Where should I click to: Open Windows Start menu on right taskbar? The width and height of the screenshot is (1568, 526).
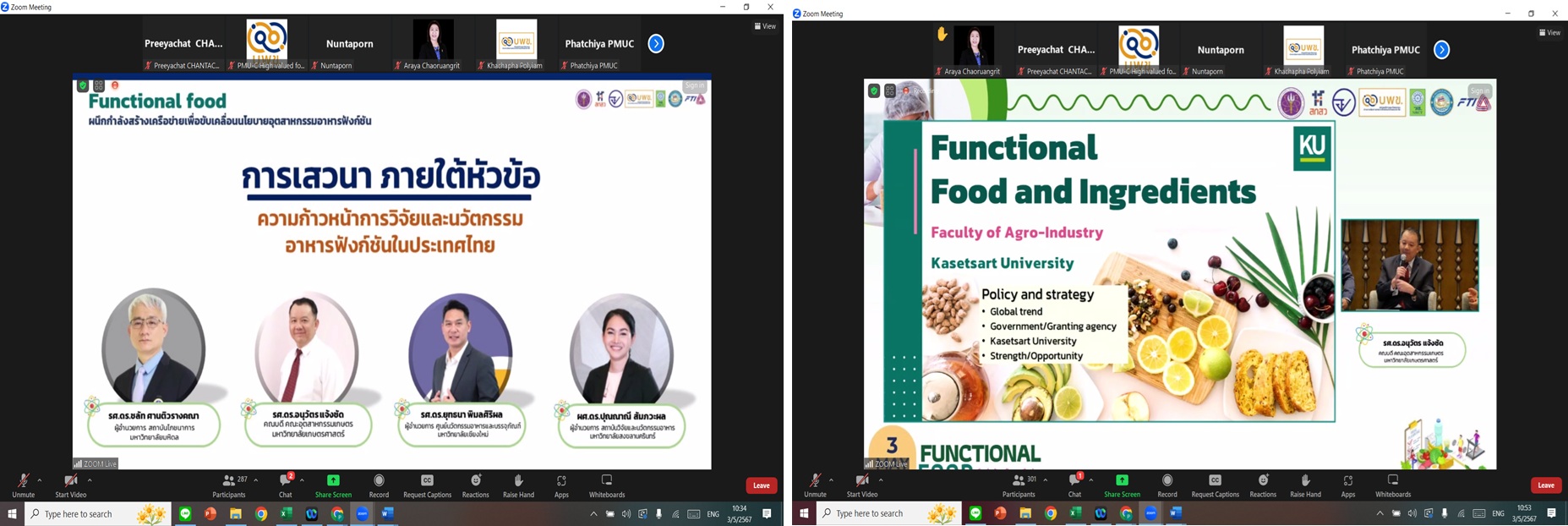pos(804,513)
